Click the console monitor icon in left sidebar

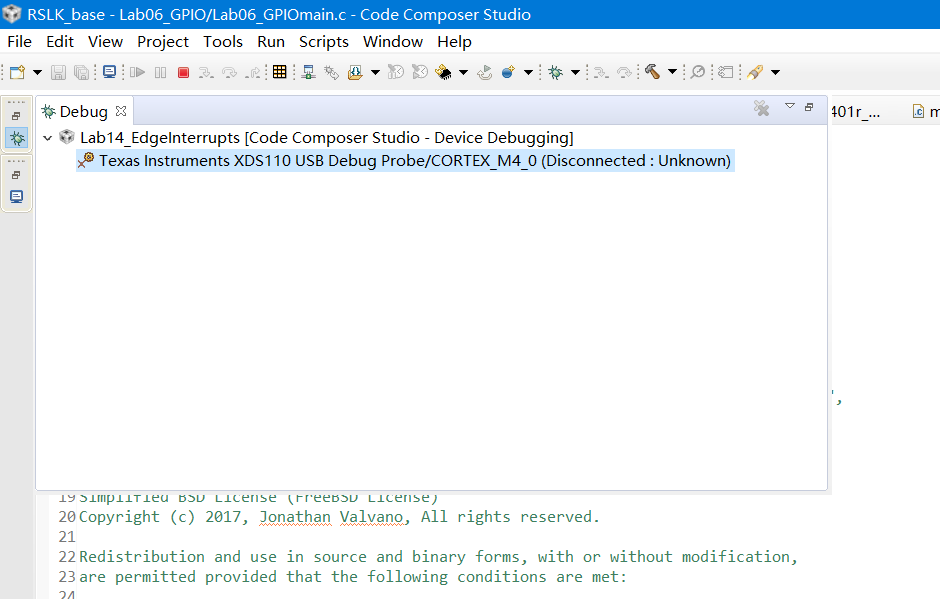(x=17, y=197)
